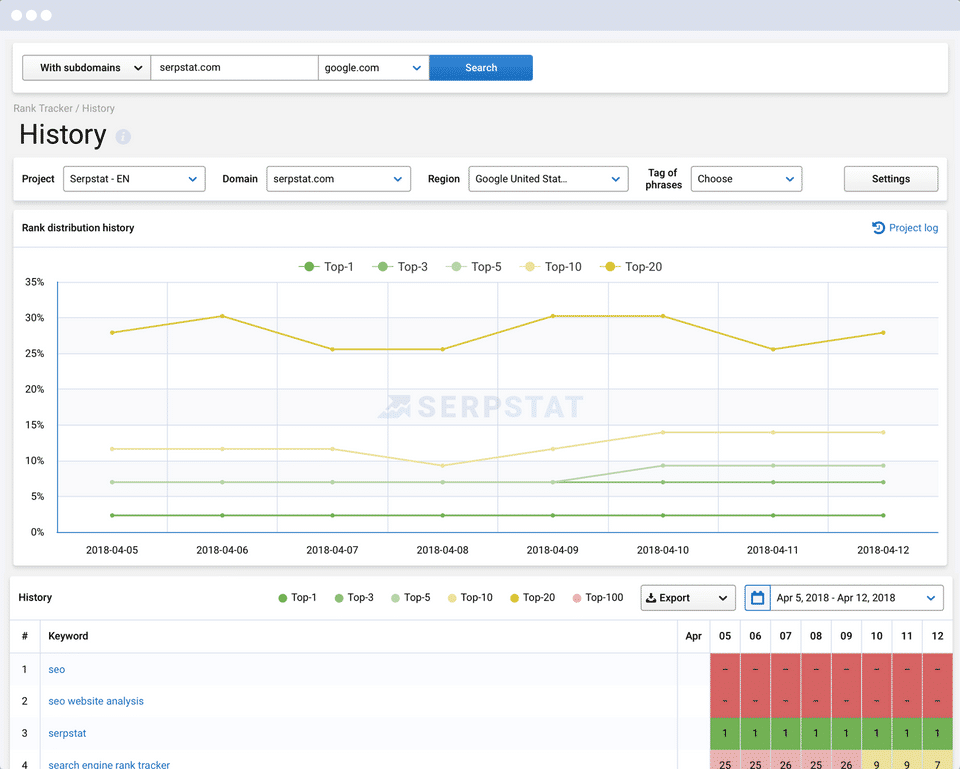The image size is (960, 769).
Task: Click Top-5 data point on 2018-04-10
Action: (x=662, y=465)
